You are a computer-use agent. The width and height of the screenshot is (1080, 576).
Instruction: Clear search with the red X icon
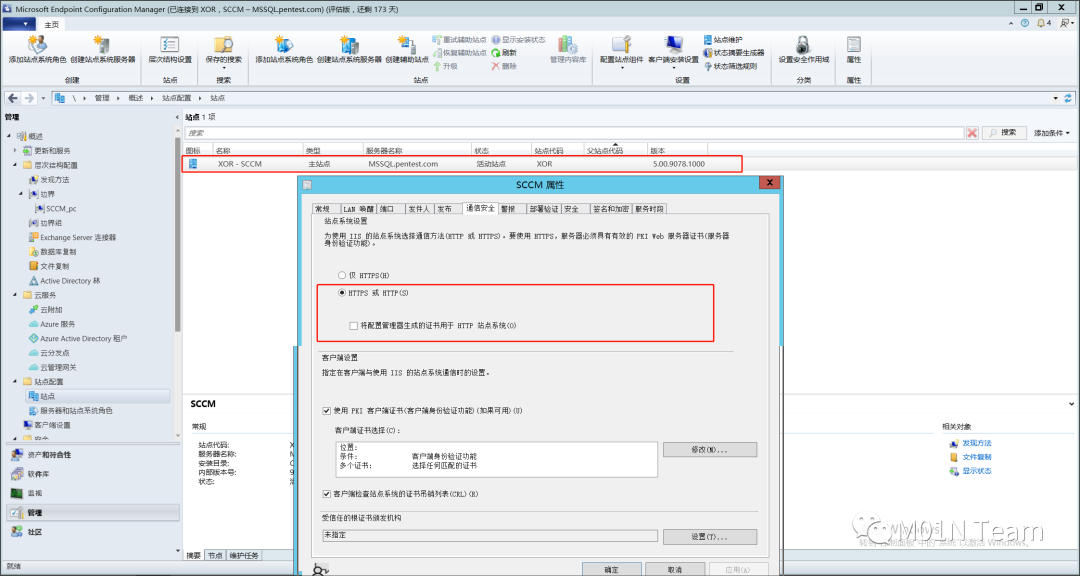coord(972,133)
